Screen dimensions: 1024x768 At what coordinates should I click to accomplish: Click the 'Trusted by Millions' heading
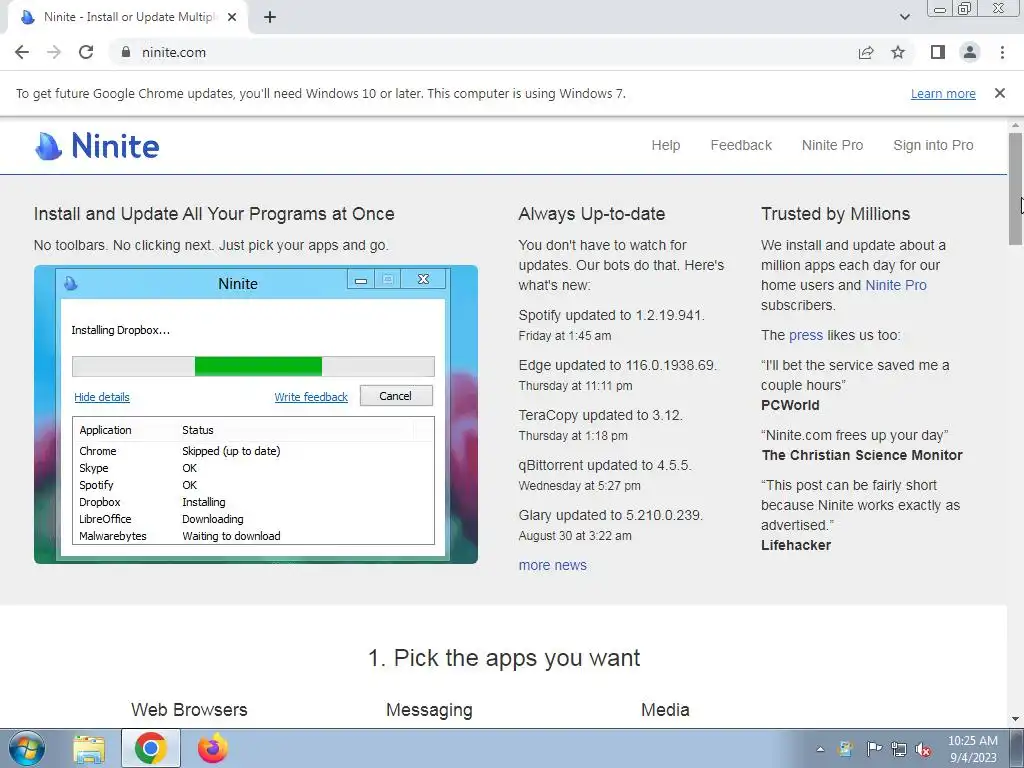pos(835,214)
